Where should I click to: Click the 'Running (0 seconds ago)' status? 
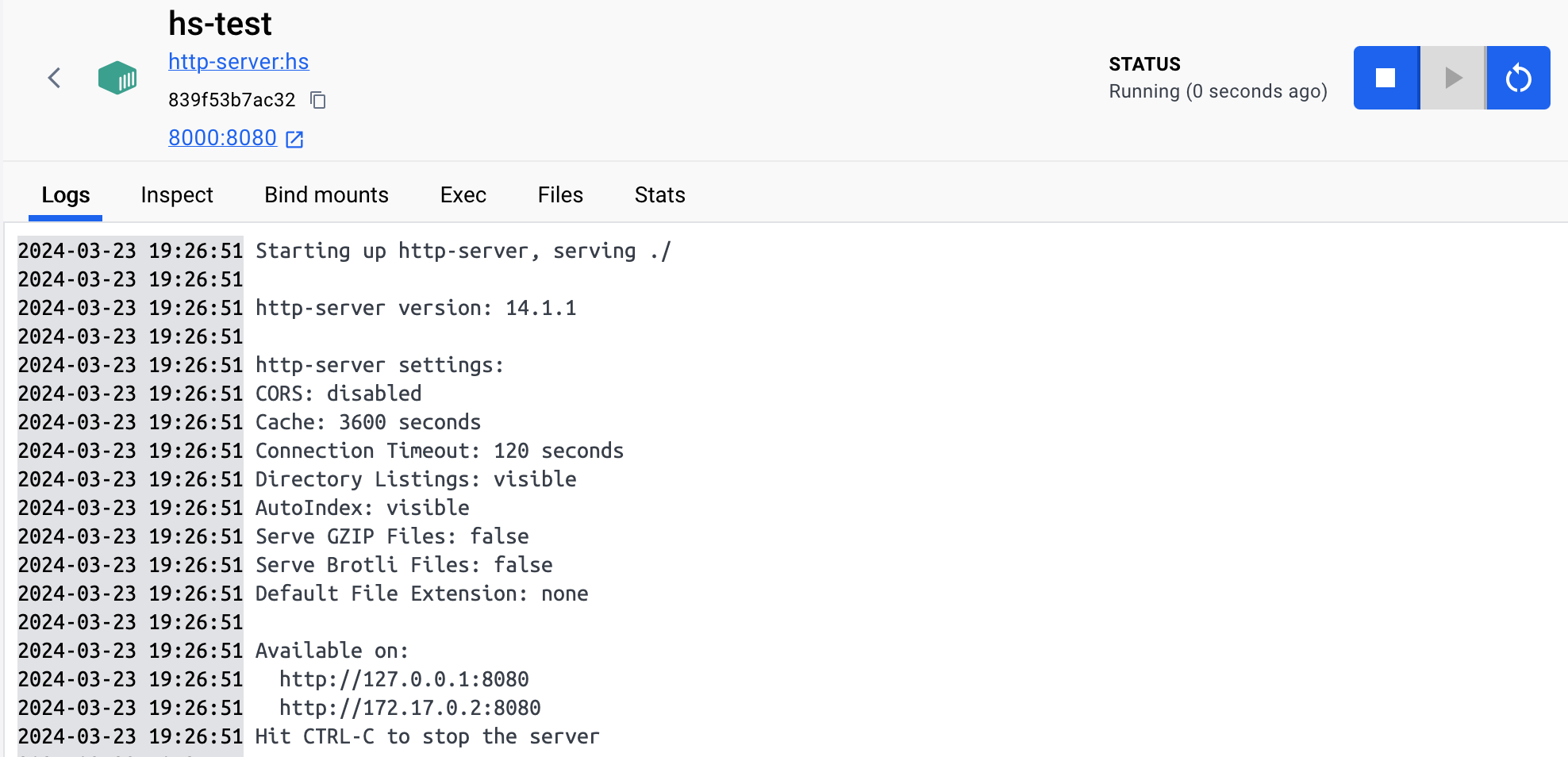(1218, 91)
